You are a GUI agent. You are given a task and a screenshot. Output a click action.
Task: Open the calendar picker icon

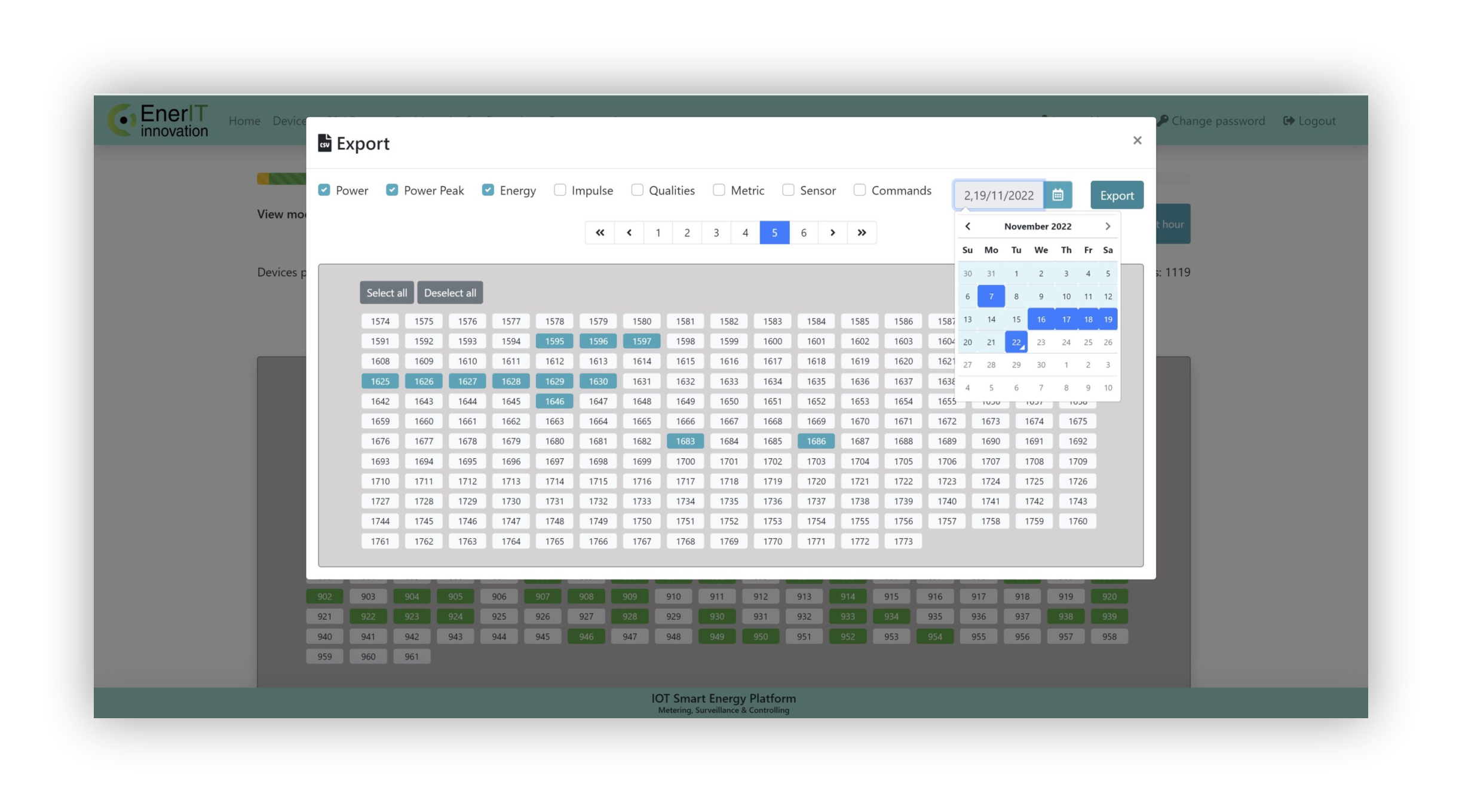click(1058, 195)
